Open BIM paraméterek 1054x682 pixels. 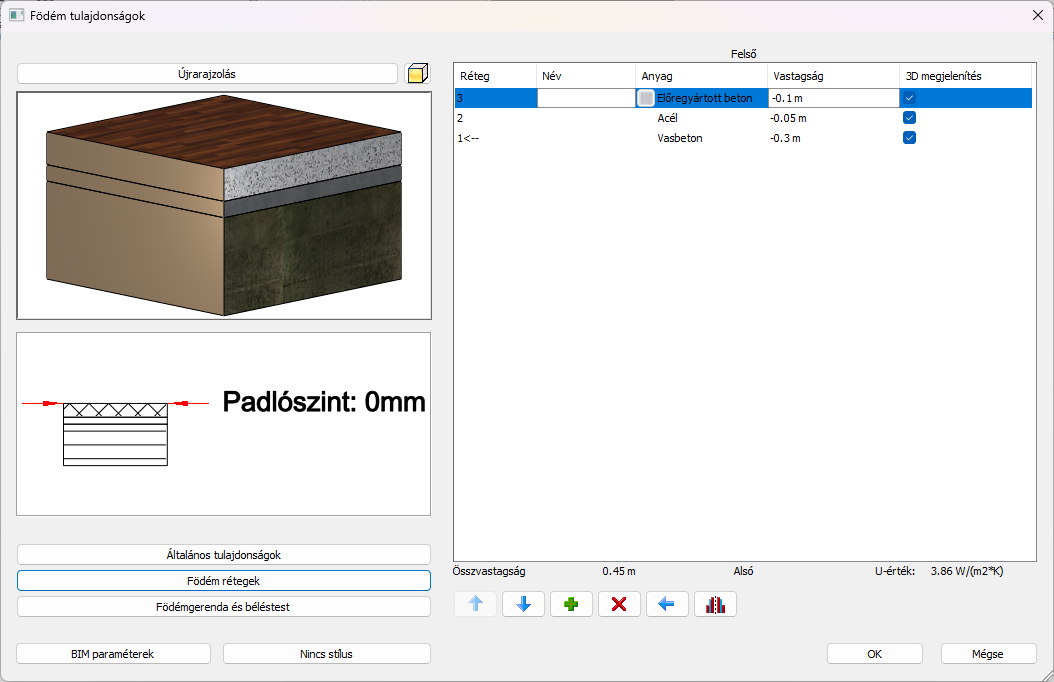pyautogui.click(x=113, y=654)
